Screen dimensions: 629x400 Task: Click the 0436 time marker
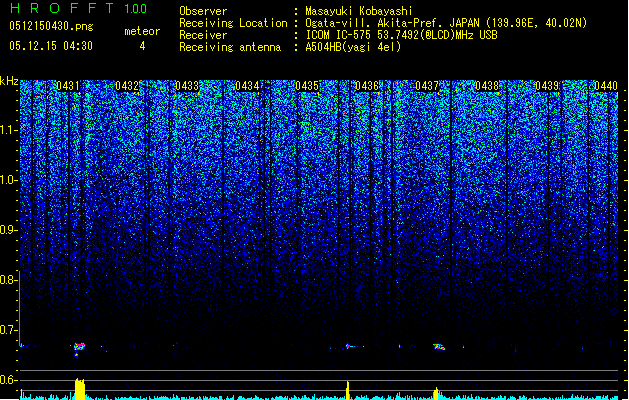(367, 86)
